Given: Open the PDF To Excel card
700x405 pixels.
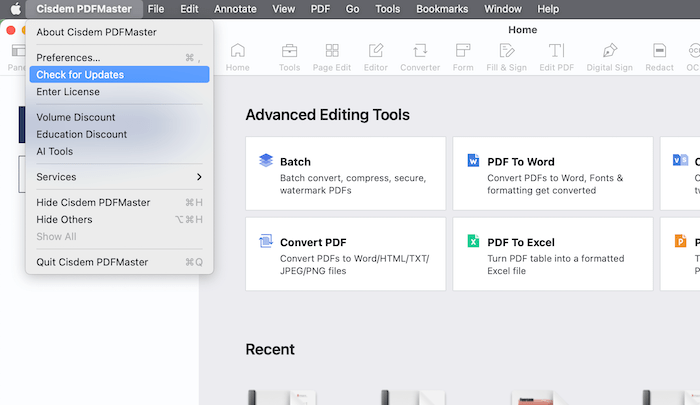Looking at the screenshot, I should pyautogui.click(x=553, y=254).
